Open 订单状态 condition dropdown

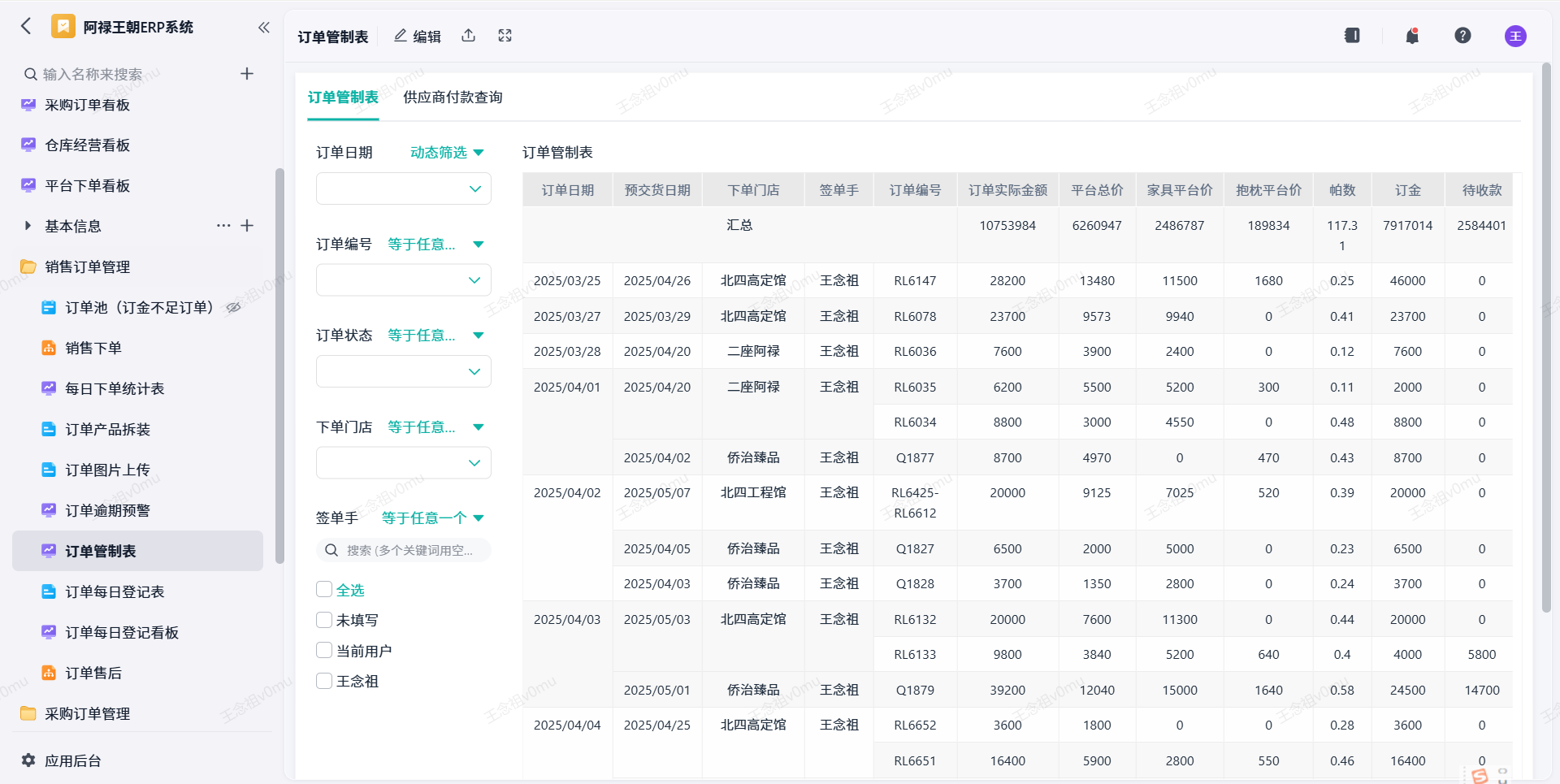click(x=435, y=335)
